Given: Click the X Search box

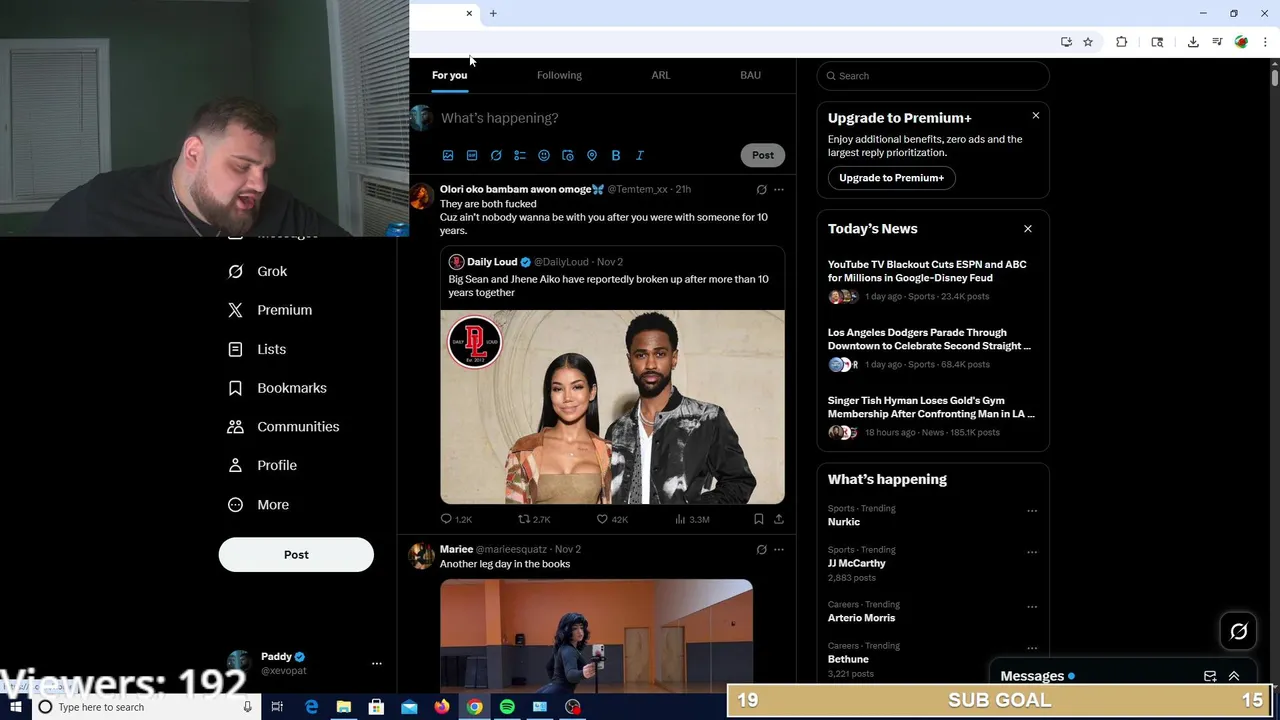Looking at the screenshot, I should click(932, 76).
